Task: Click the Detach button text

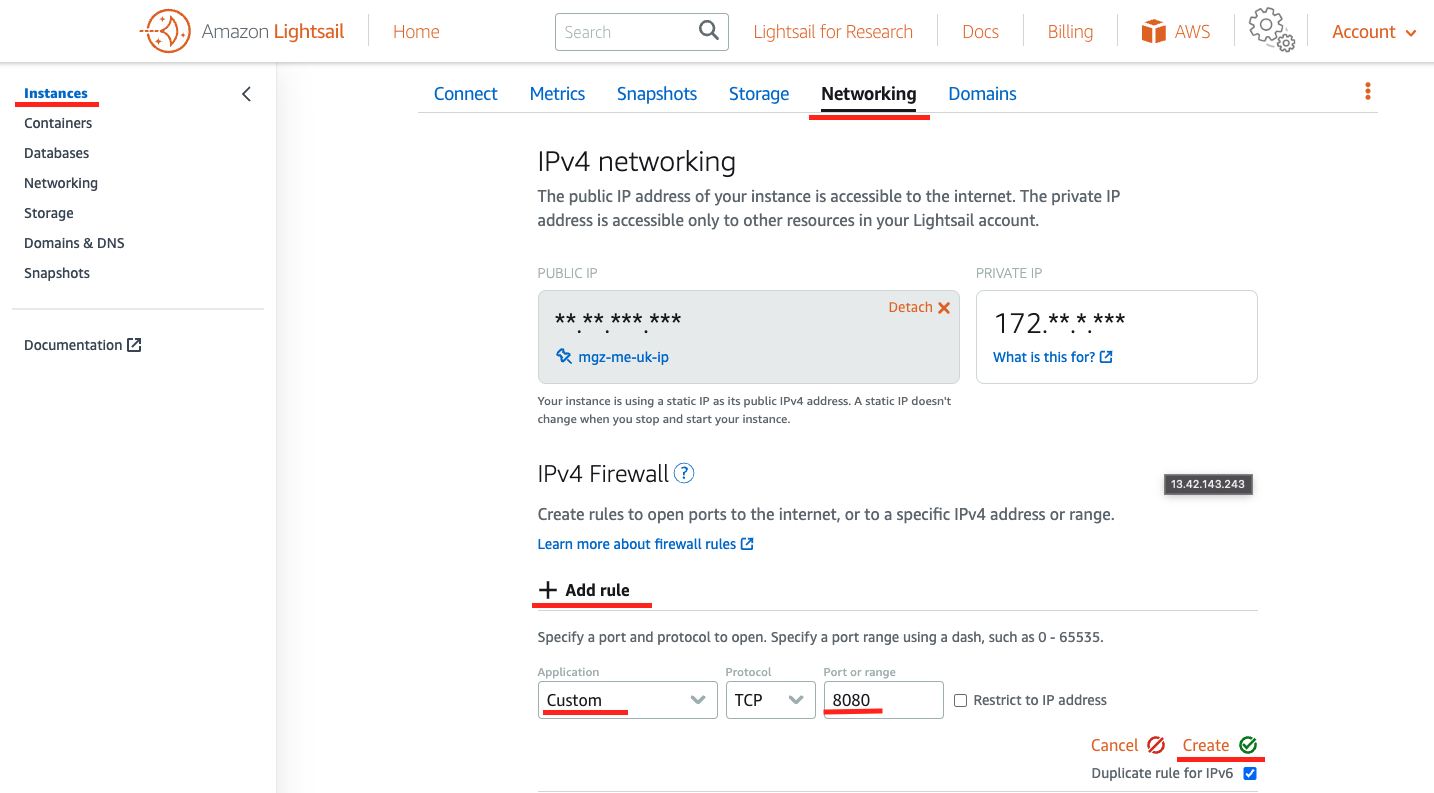Action: [910, 307]
